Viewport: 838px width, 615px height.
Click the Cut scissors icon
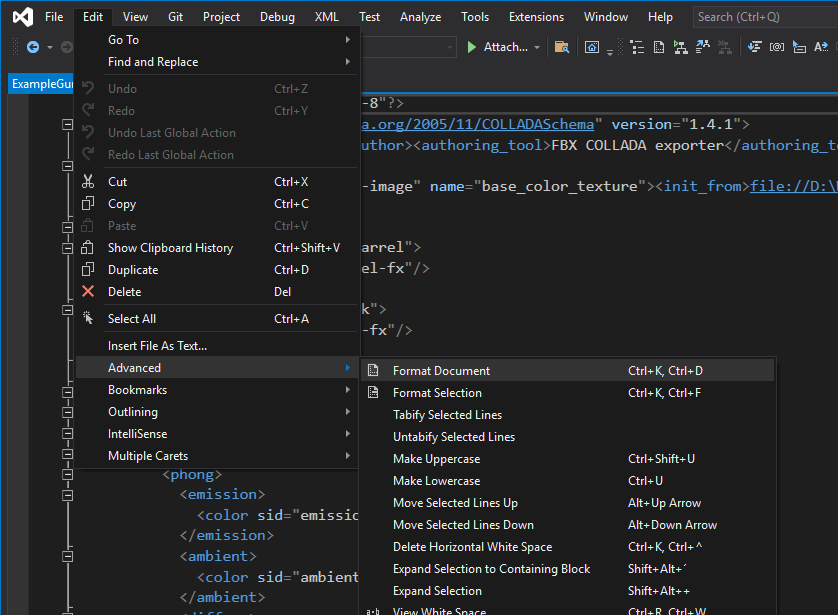[88, 182]
